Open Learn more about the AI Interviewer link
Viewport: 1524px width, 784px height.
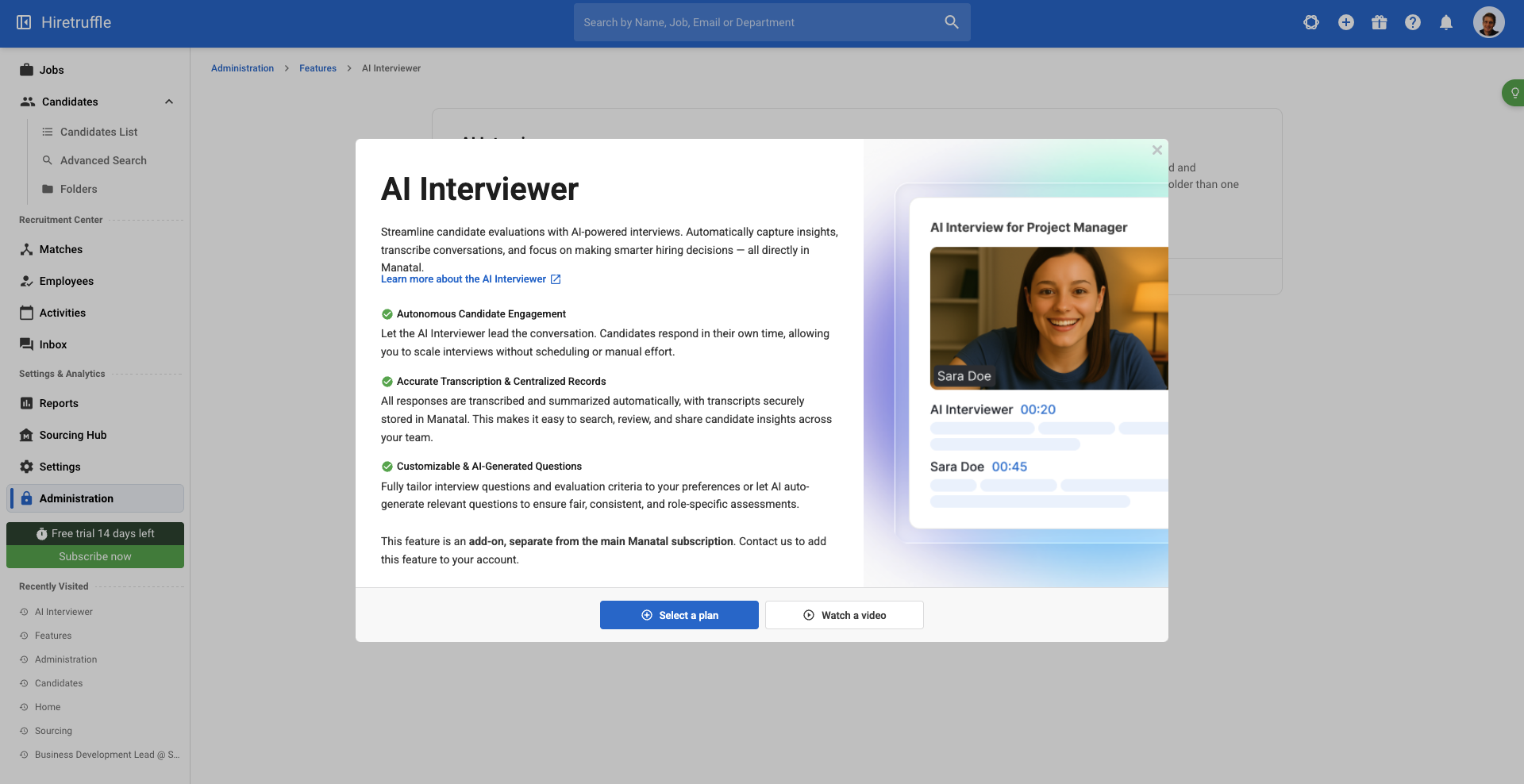(471, 279)
